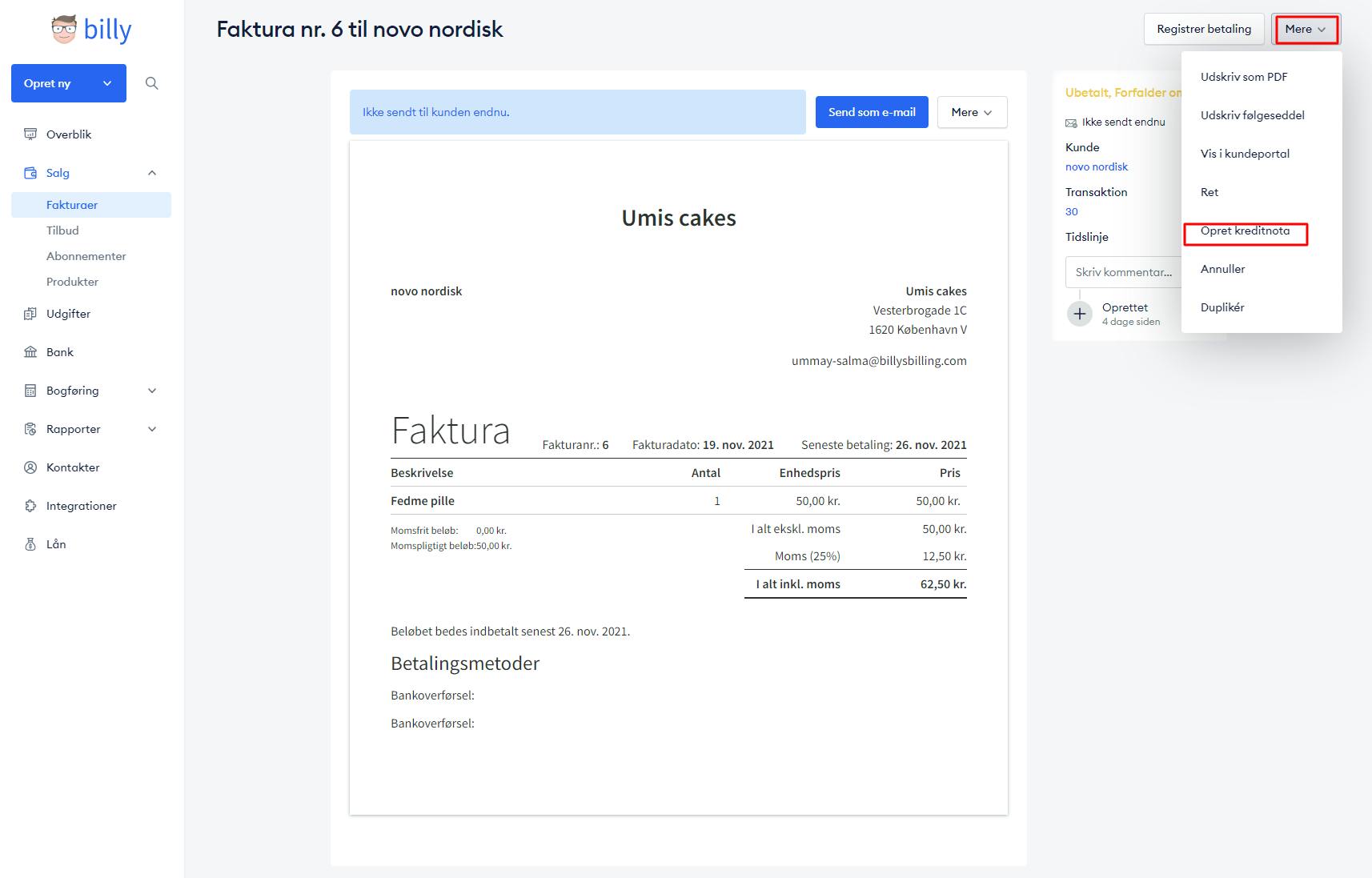Click the Overblik sidebar icon

(30, 134)
